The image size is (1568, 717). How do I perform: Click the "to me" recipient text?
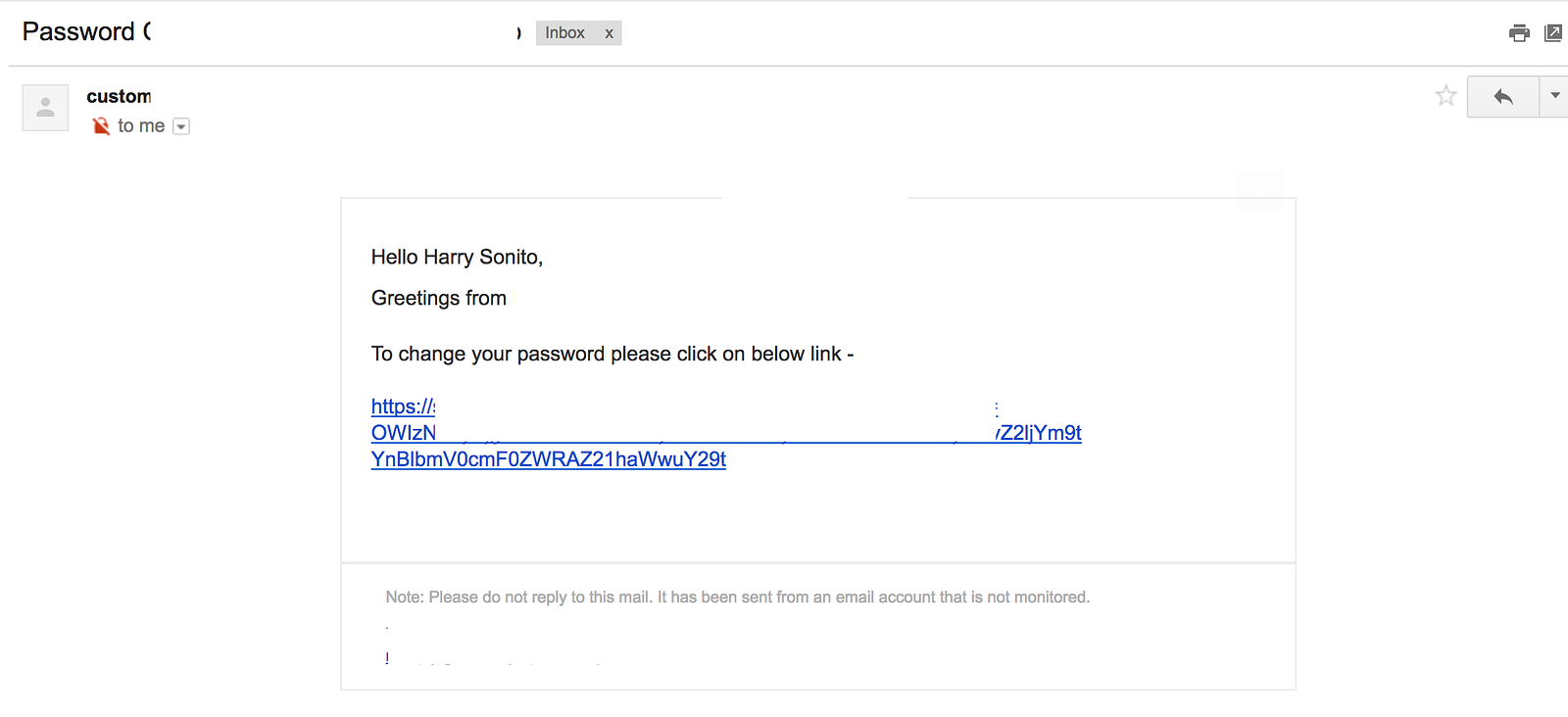coord(141,126)
